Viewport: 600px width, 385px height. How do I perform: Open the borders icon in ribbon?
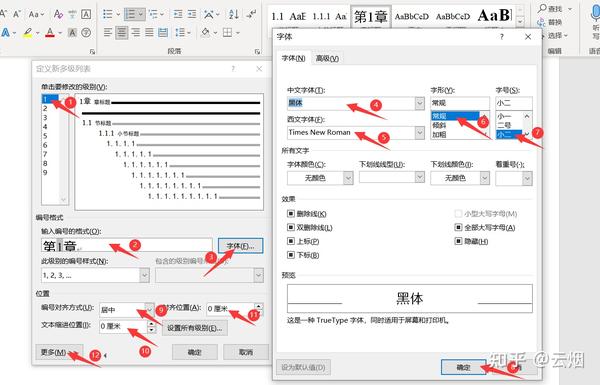pyautogui.click(x=227, y=33)
